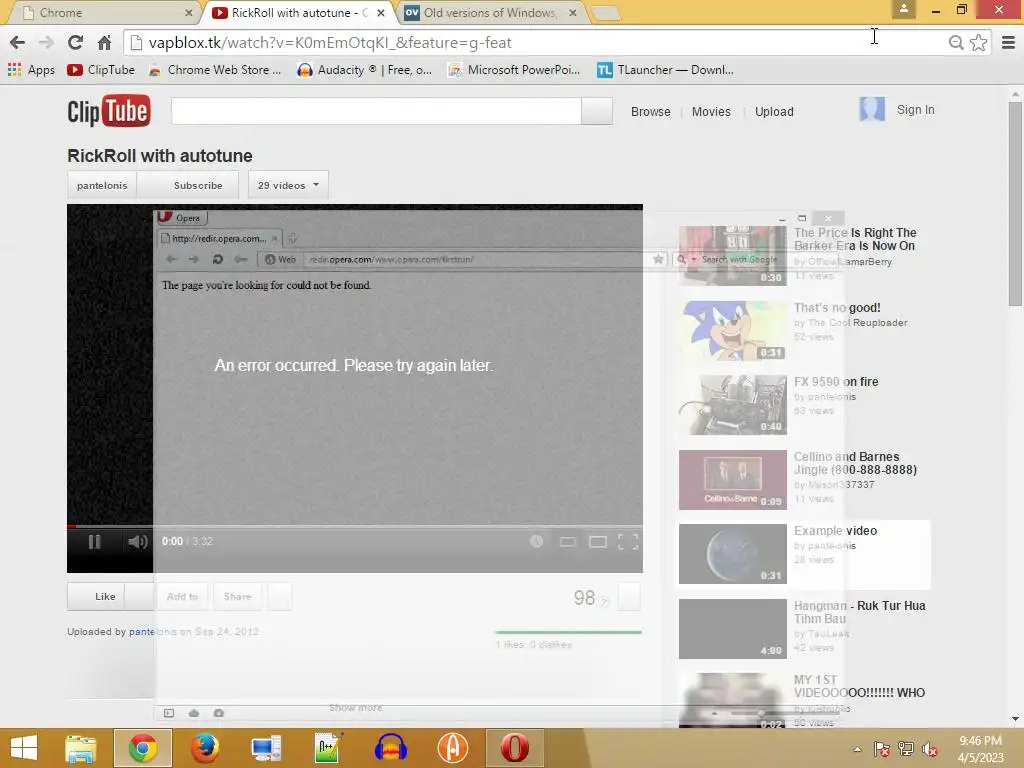Open Upload page
The width and height of the screenshot is (1024, 768).
tap(774, 112)
